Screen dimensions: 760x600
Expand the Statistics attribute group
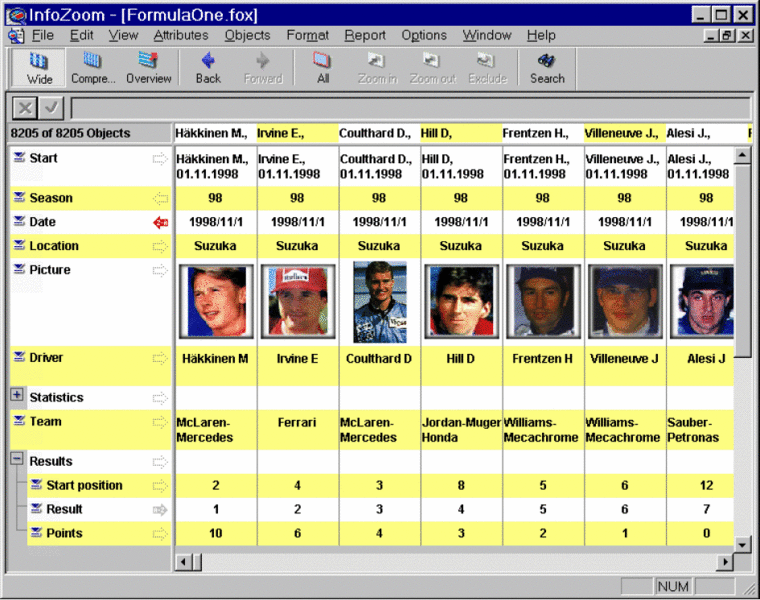point(16,395)
